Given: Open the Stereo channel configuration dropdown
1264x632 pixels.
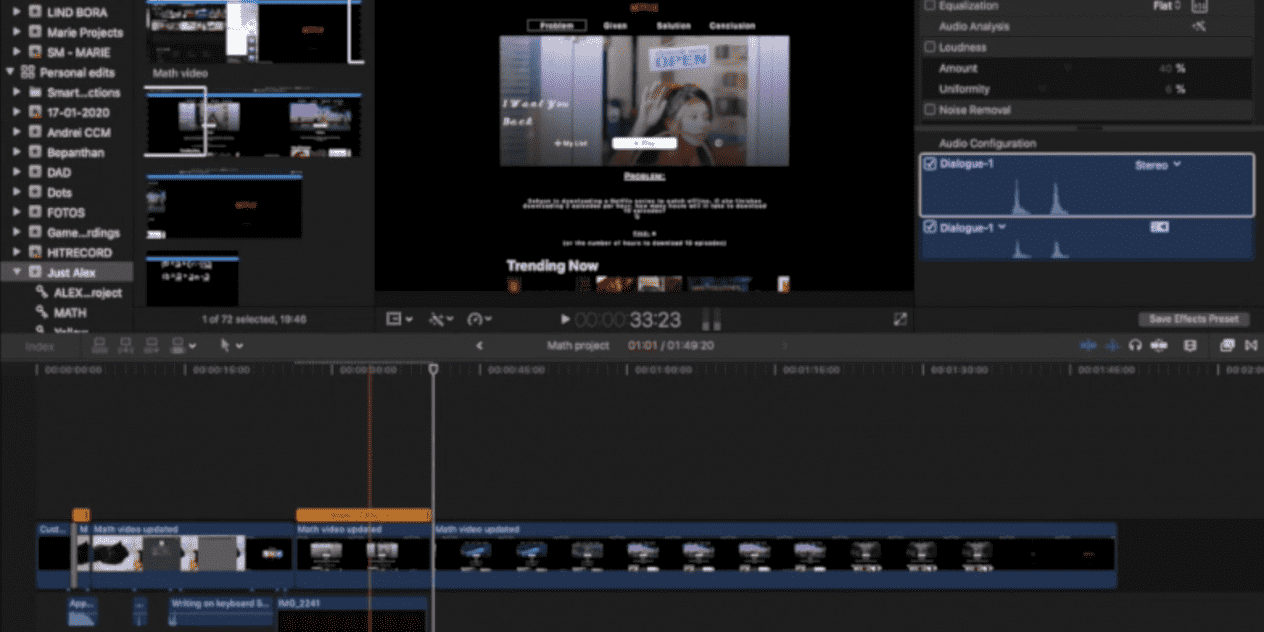Looking at the screenshot, I should pyautogui.click(x=1158, y=165).
